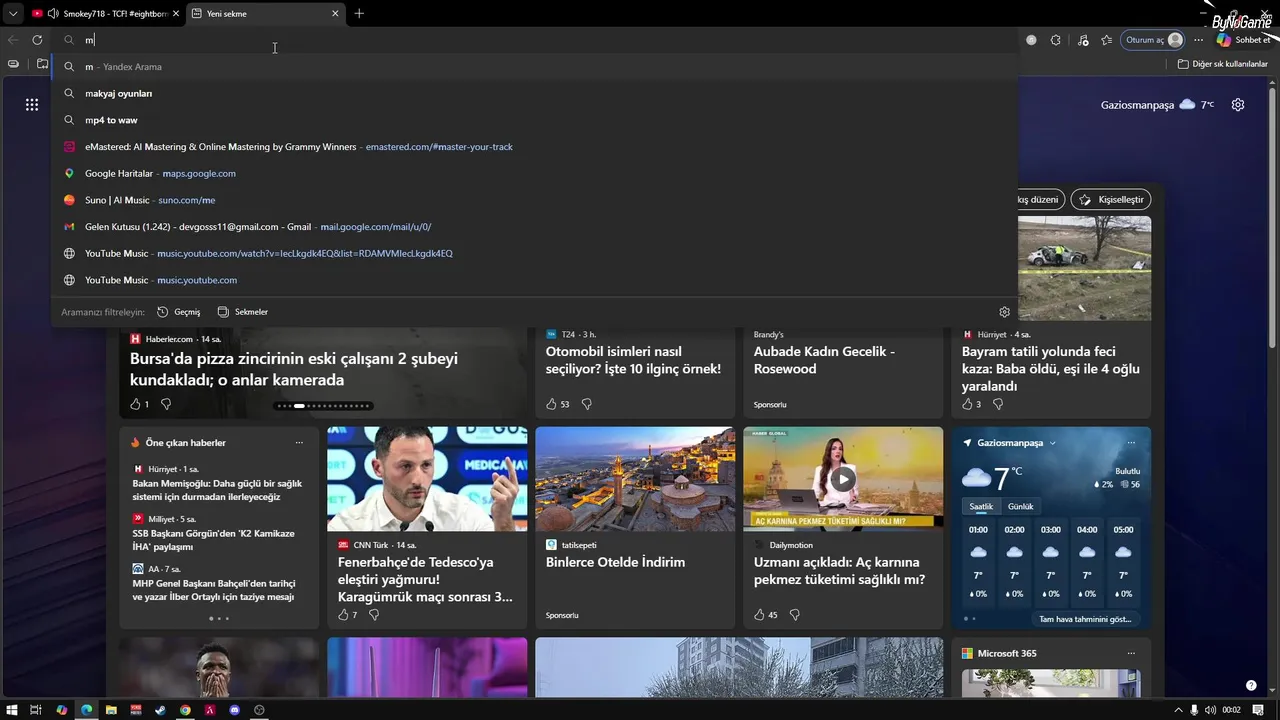Dislike the Bursa pizza article
Viewport: 1280px width, 720px height.
click(x=166, y=404)
